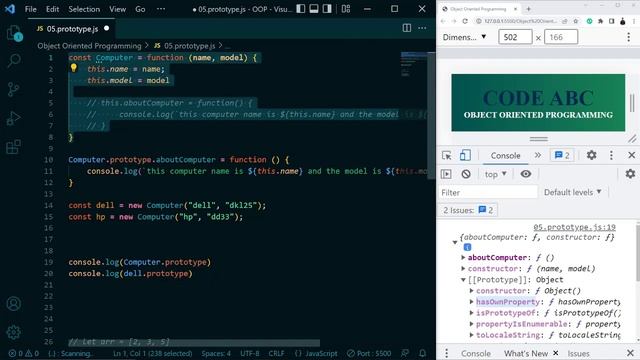This screenshot has height=360, width=640.
Task: Open the Selection menu
Action: (x=84, y=9)
